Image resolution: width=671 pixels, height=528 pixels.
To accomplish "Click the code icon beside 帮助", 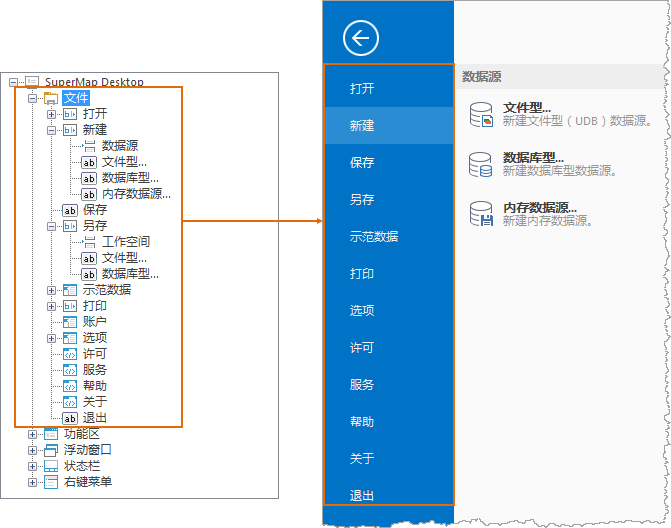I will [x=70, y=386].
